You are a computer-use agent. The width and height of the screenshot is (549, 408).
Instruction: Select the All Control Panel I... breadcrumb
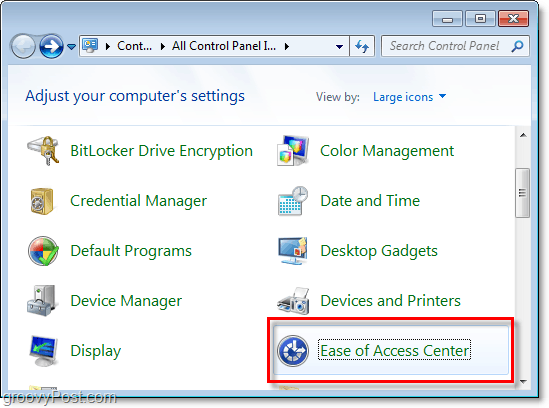click(x=224, y=46)
